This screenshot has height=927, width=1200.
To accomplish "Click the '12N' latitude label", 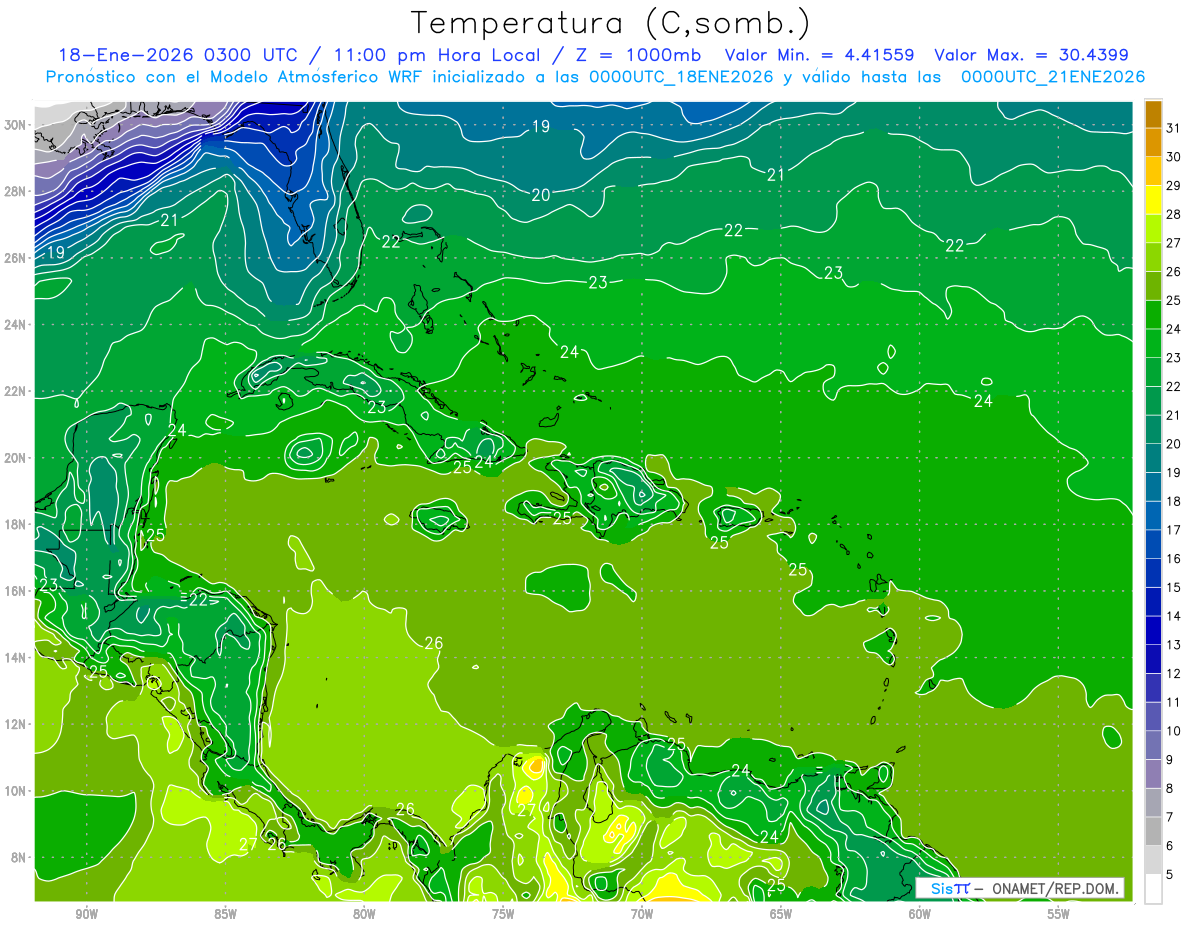I will [15, 724].
